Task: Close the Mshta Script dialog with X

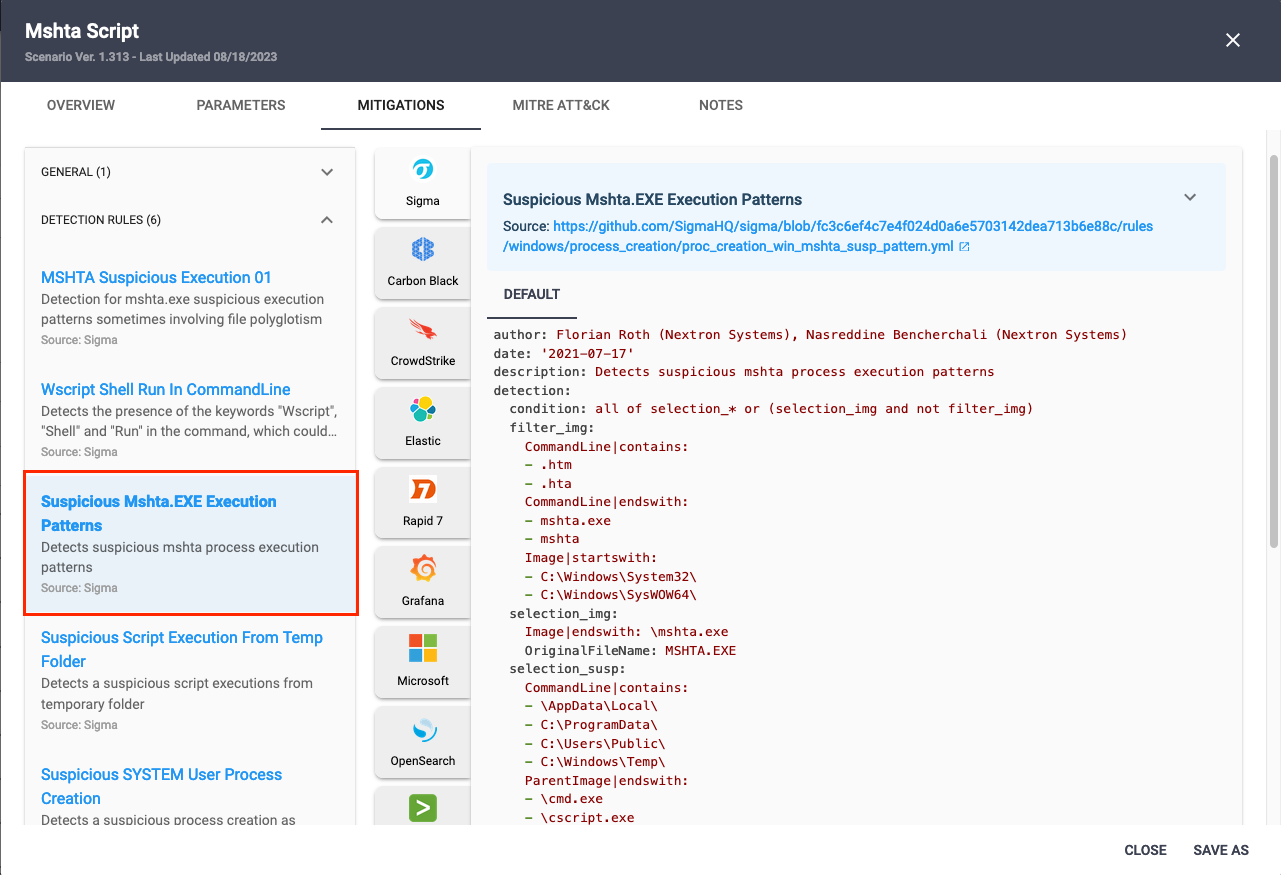Action: 1233,40
